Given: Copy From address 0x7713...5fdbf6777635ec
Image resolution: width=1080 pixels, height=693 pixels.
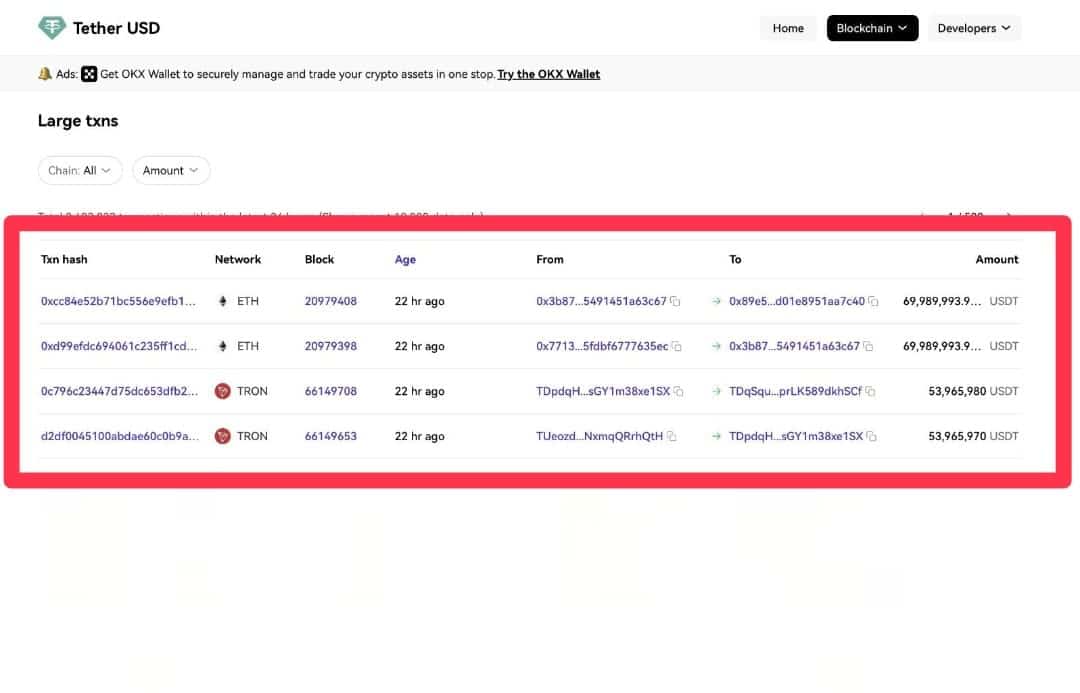Looking at the screenshot, I should (676, 346).
